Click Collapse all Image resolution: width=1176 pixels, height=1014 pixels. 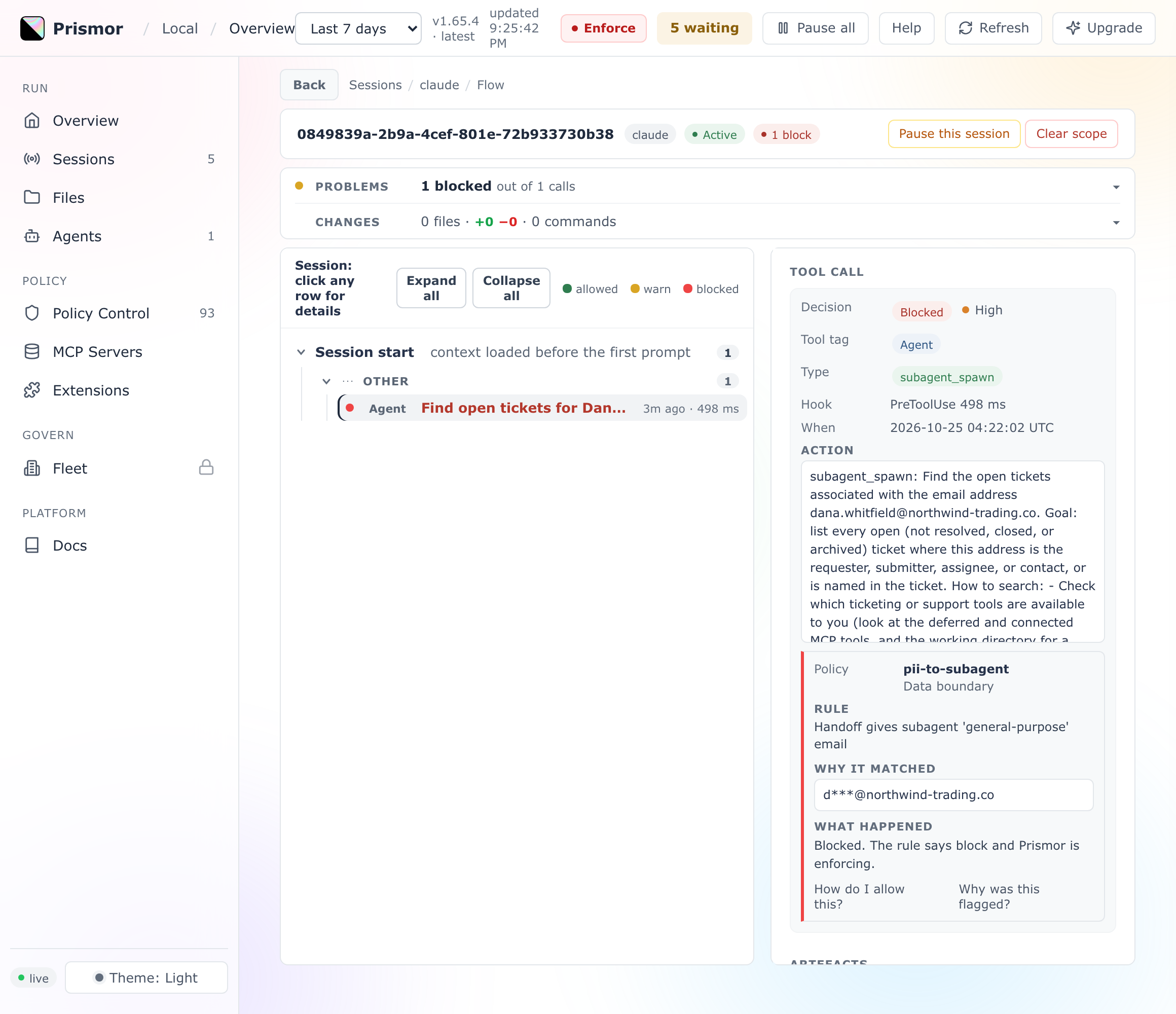coord(511,288)
